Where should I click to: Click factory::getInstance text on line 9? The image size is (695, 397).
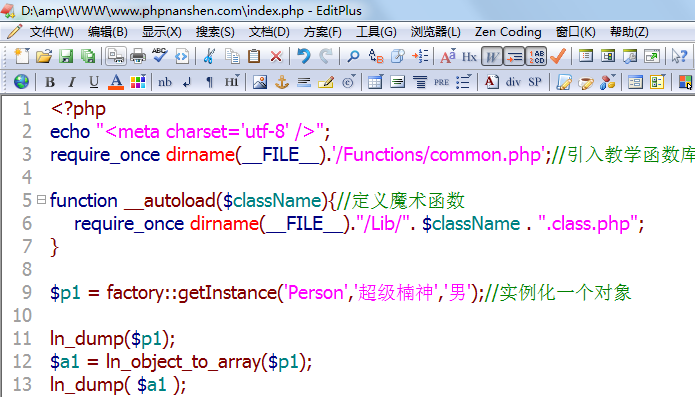[191, 293]
